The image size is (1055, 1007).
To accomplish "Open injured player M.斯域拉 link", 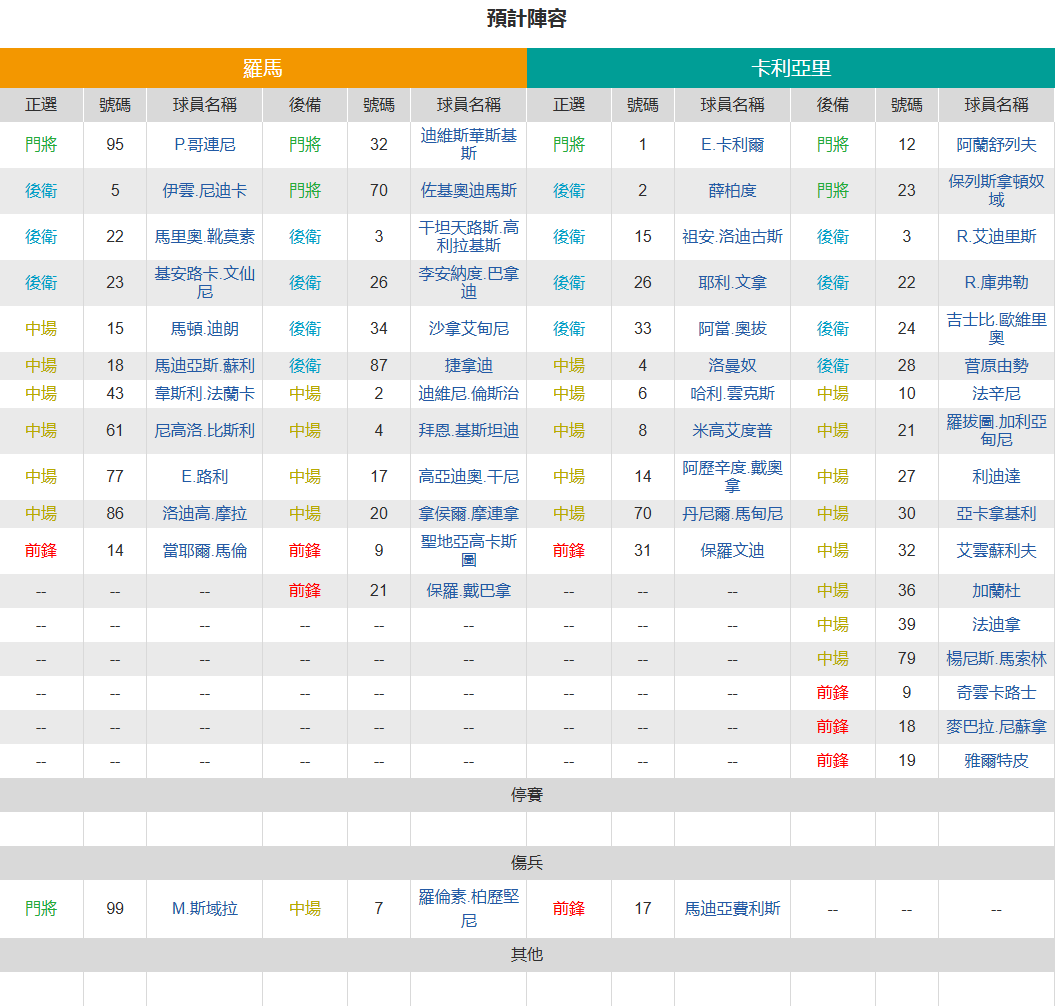I will click(205, 909).
